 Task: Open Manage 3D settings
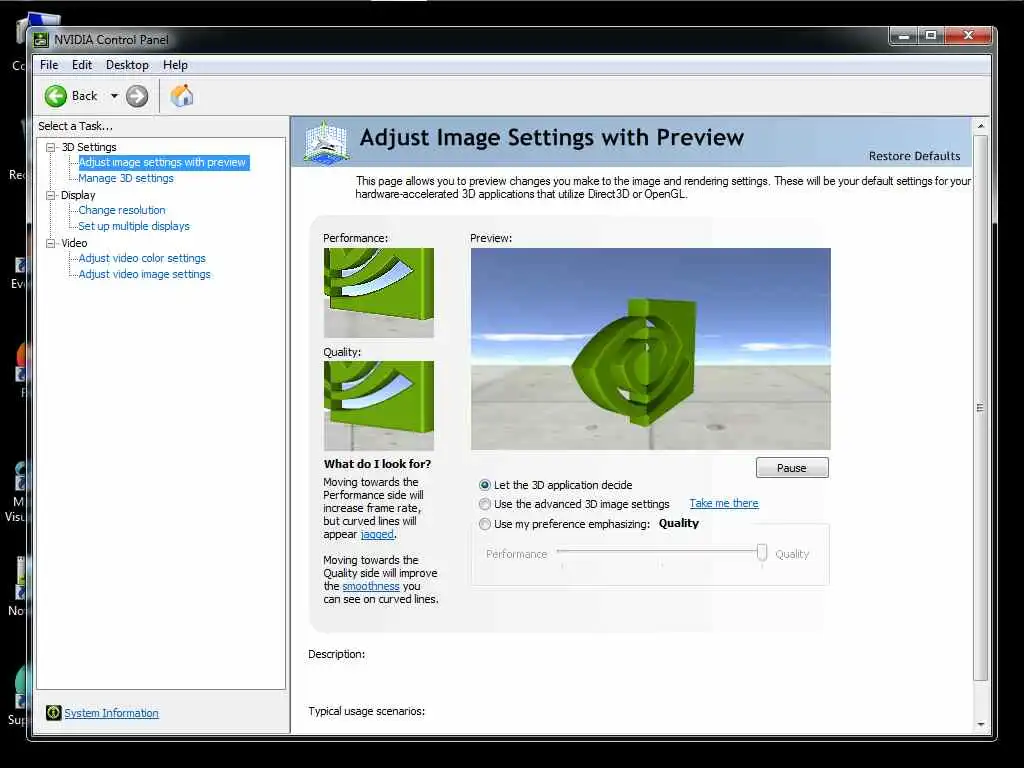[125, 178]
